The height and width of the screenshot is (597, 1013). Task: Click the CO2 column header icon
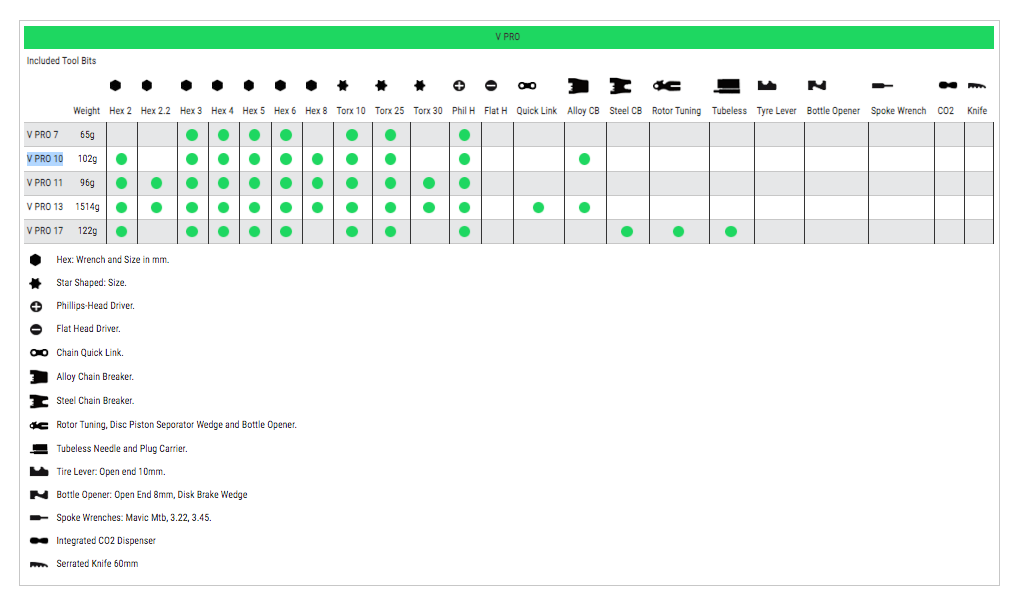pos(947,86)
